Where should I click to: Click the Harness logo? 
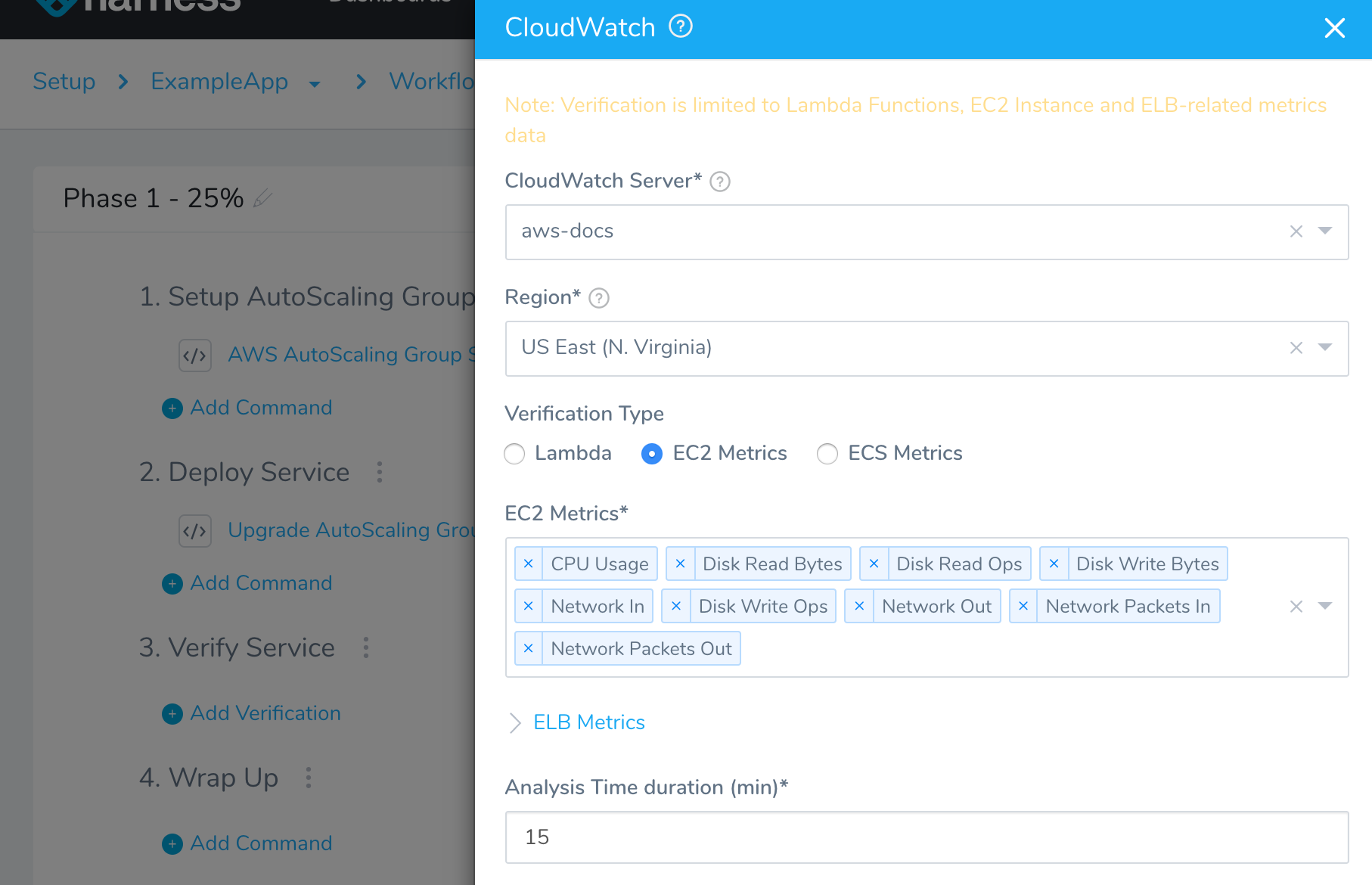coord(138,6)
